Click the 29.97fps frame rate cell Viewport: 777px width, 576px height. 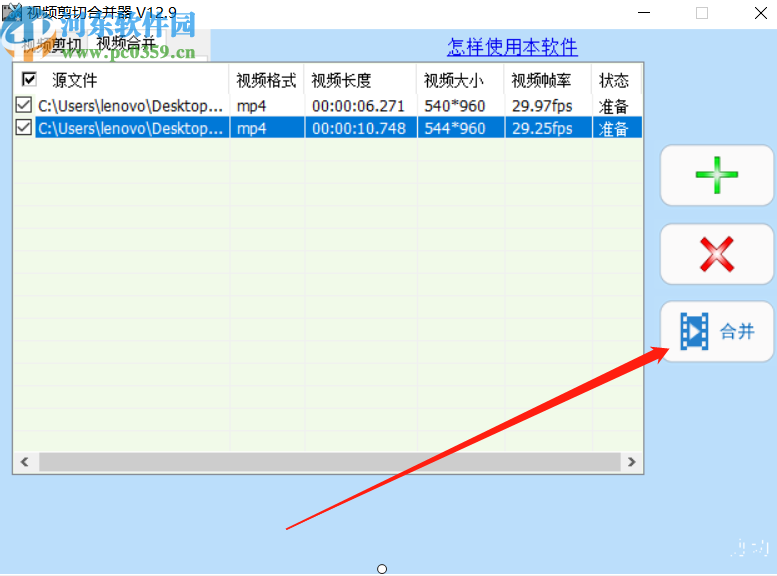click(542, 106)
